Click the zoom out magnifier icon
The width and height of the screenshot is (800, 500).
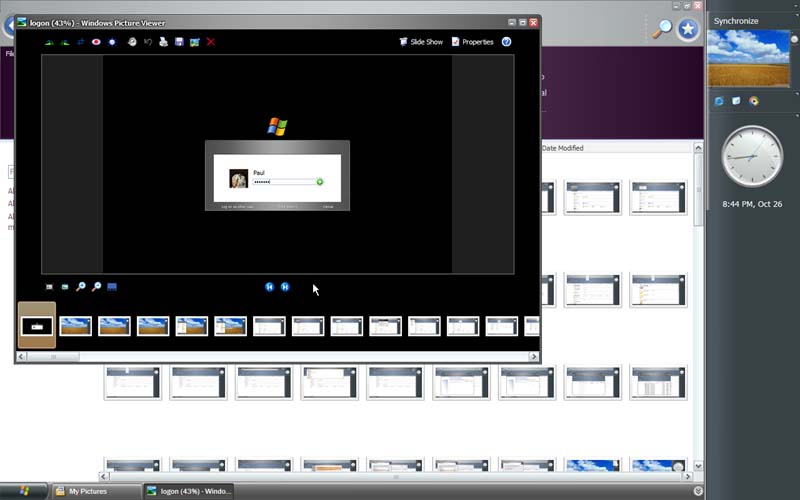click(x=96, y=287)
